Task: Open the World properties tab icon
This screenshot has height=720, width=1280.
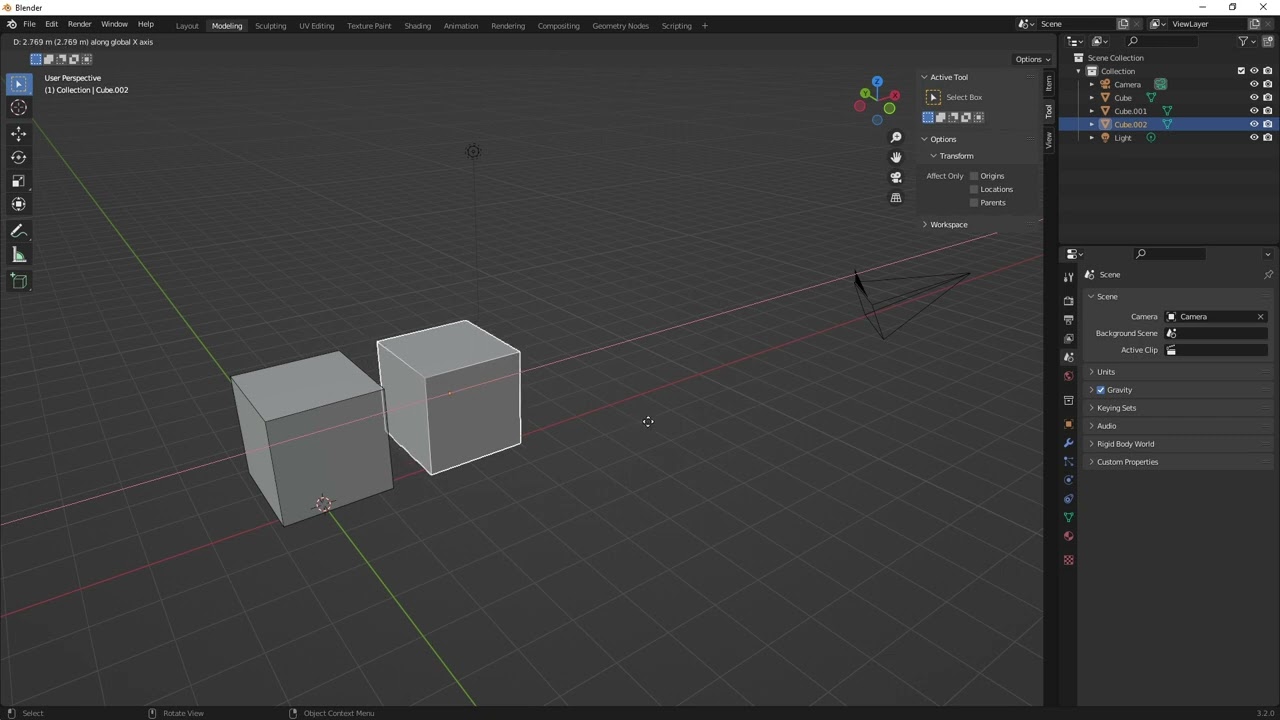Action: point(1068,376)
